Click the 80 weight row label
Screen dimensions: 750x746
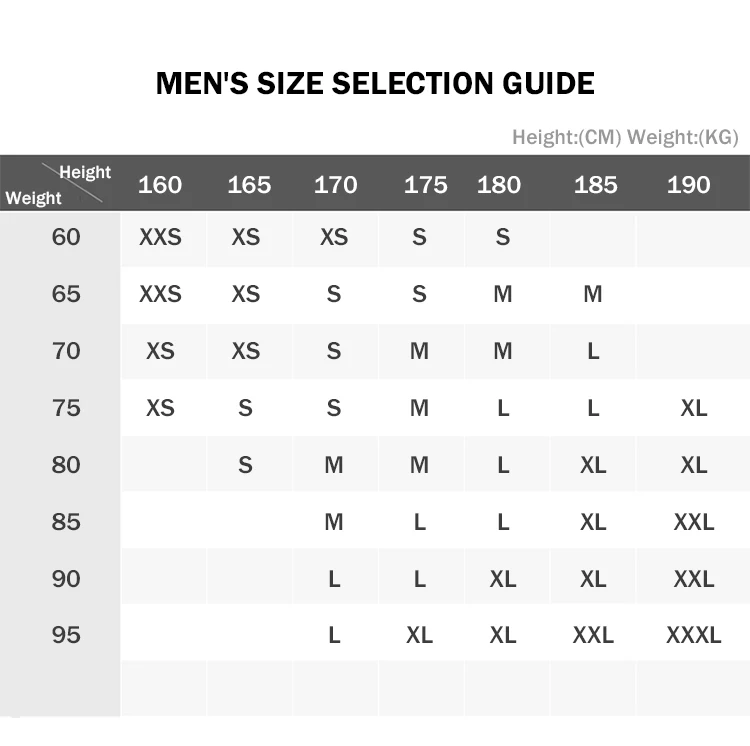(x=66, y=465)
